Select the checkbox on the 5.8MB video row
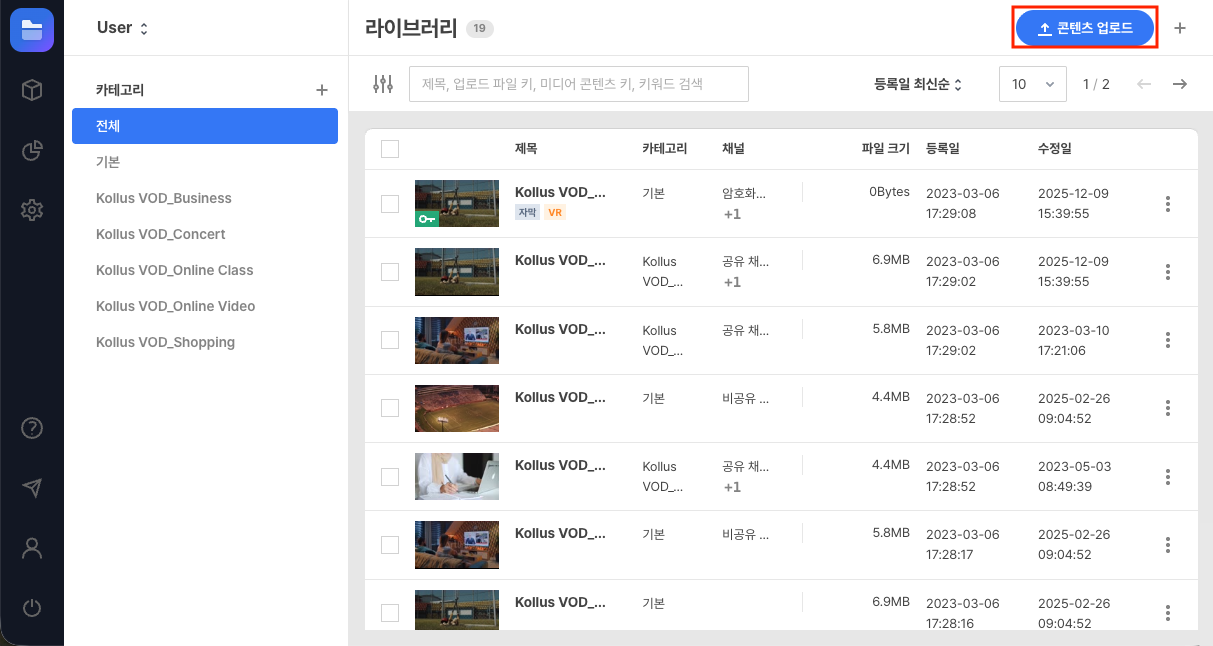 click(x=389, y=340)
